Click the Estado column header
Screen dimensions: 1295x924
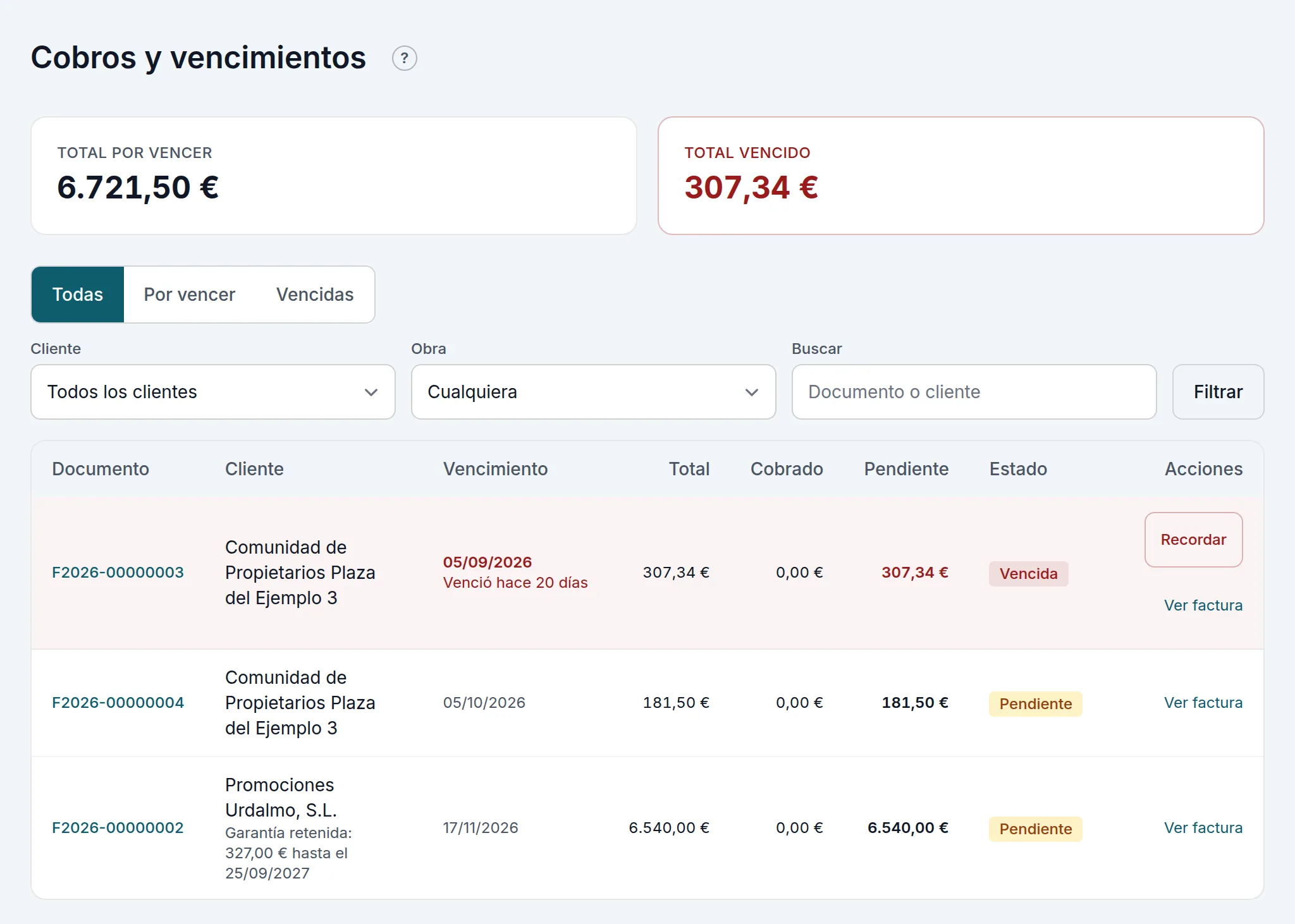1018,469
